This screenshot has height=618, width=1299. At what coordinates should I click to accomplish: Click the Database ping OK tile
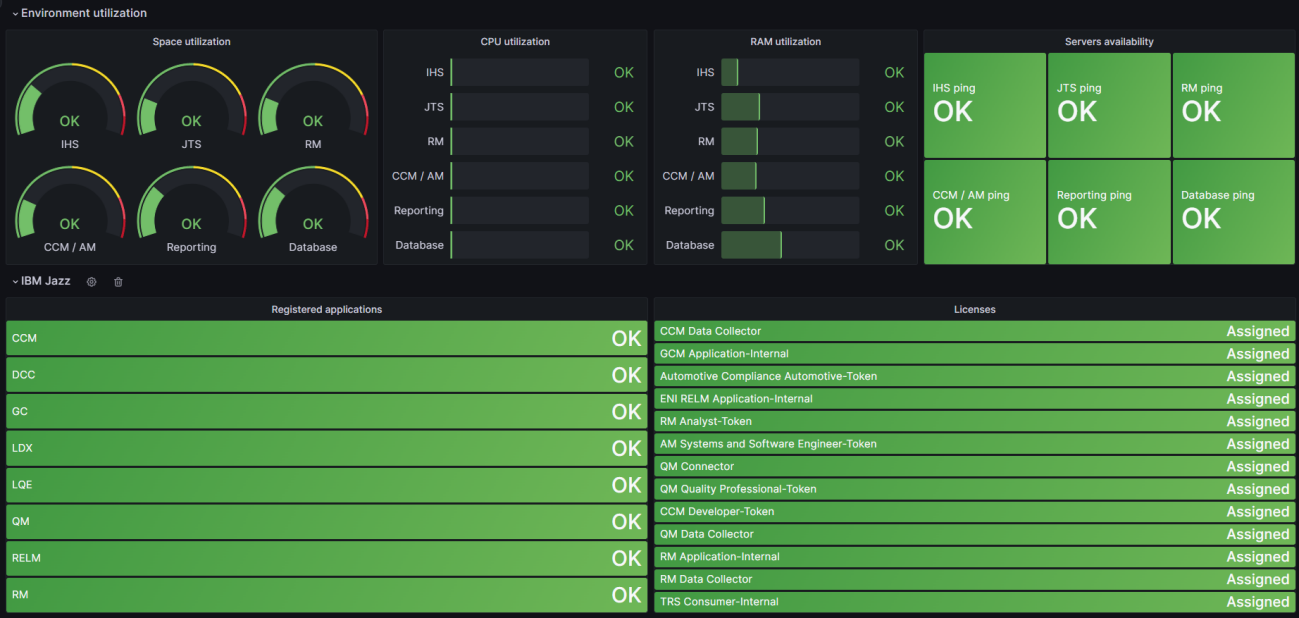click(x=1233, y=212)
